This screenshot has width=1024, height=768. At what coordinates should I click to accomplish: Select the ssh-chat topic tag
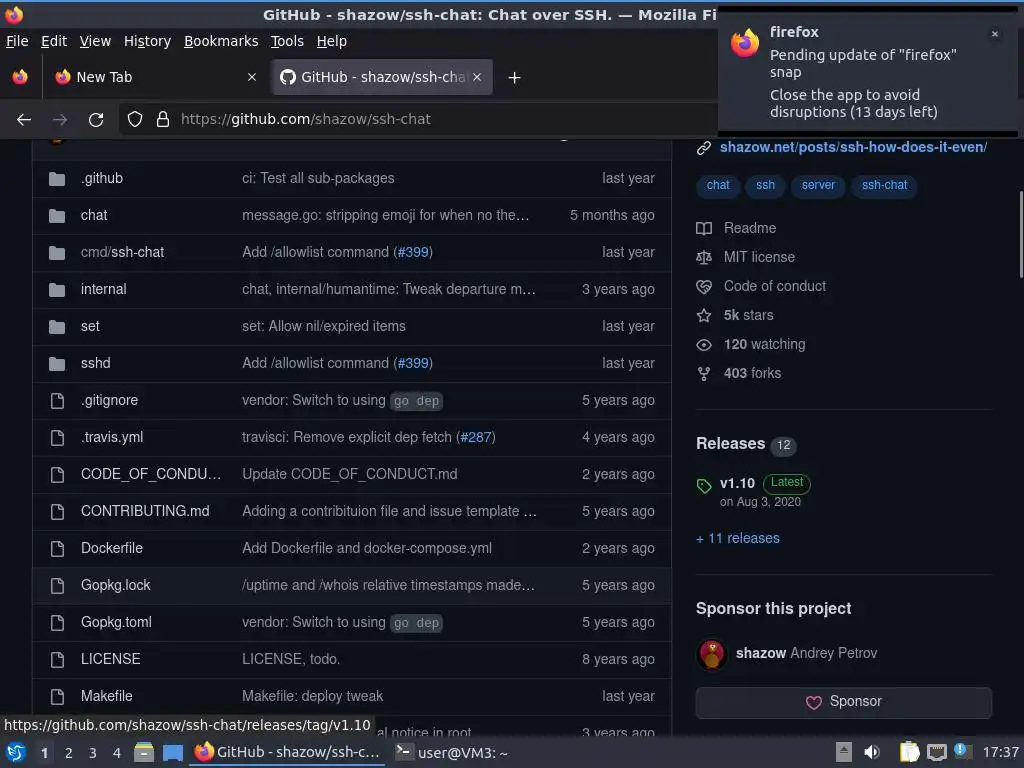pyautogui.click(x=884, y=185)
